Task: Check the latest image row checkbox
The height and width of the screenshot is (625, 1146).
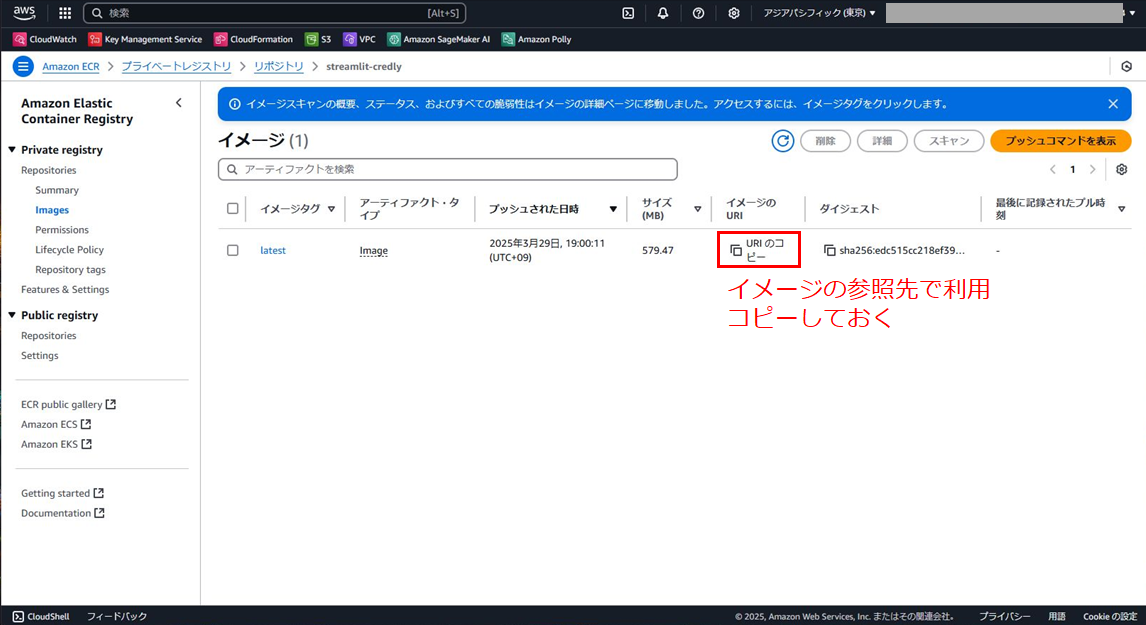Action: (x=233, y=250)
